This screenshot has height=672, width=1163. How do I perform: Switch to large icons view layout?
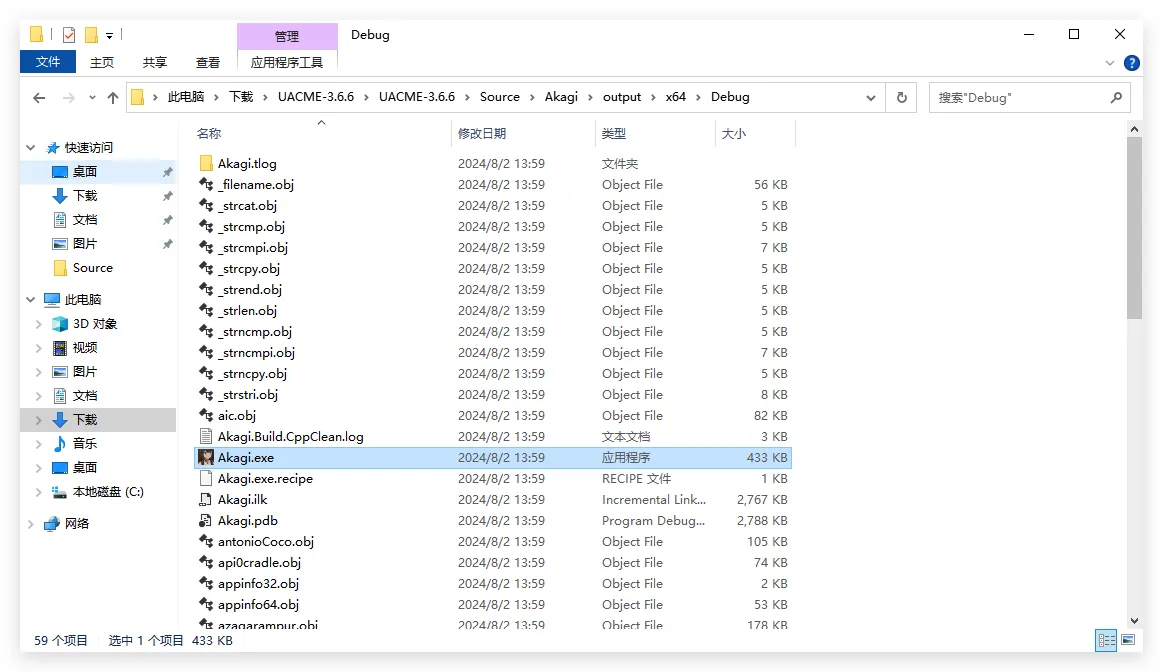[1128, 640]
